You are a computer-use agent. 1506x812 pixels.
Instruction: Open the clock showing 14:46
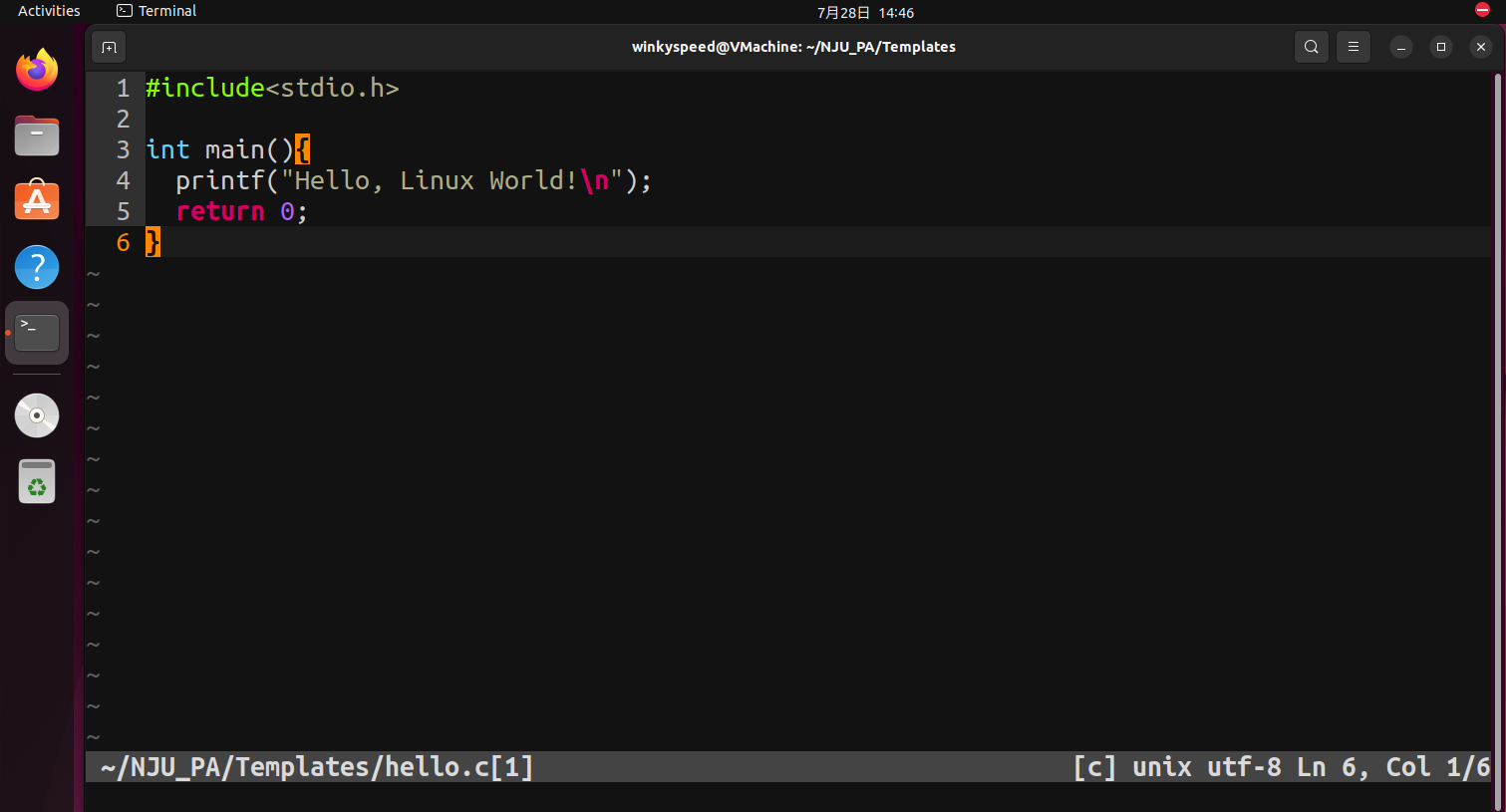(x=865, y=13)
